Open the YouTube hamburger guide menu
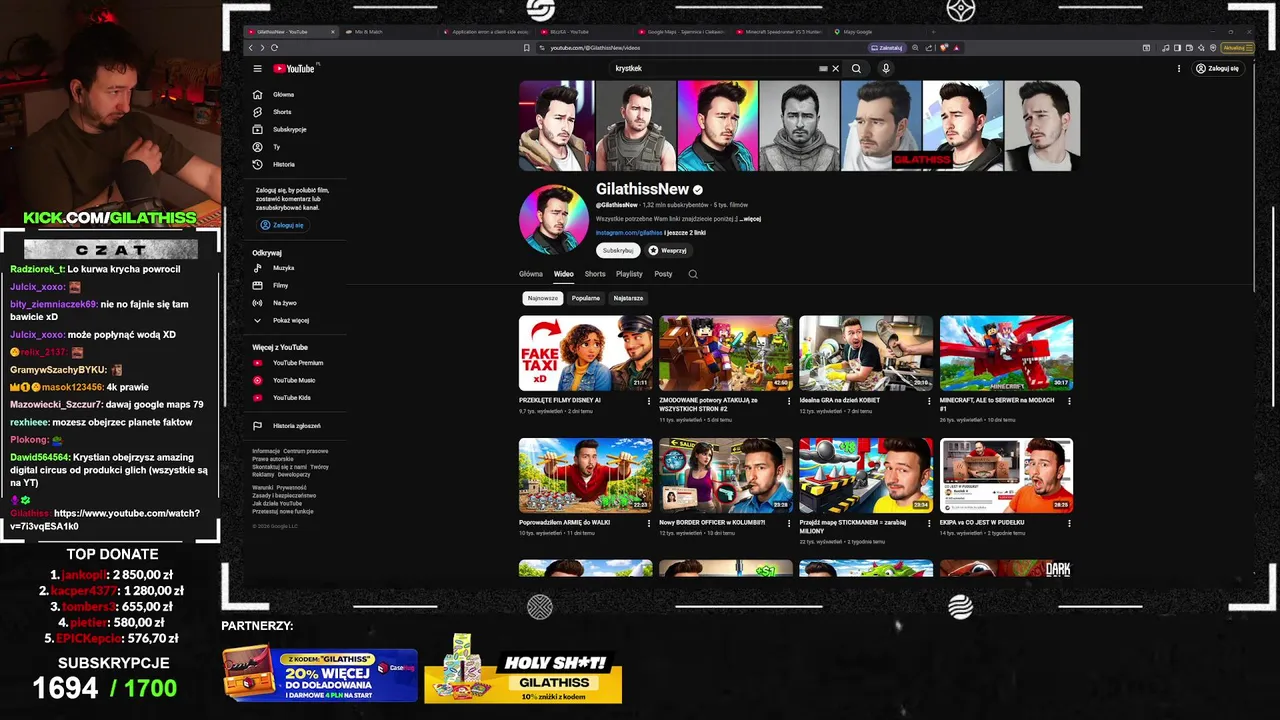The width and height of the screenshot is (1280, 720). [257, 69]
